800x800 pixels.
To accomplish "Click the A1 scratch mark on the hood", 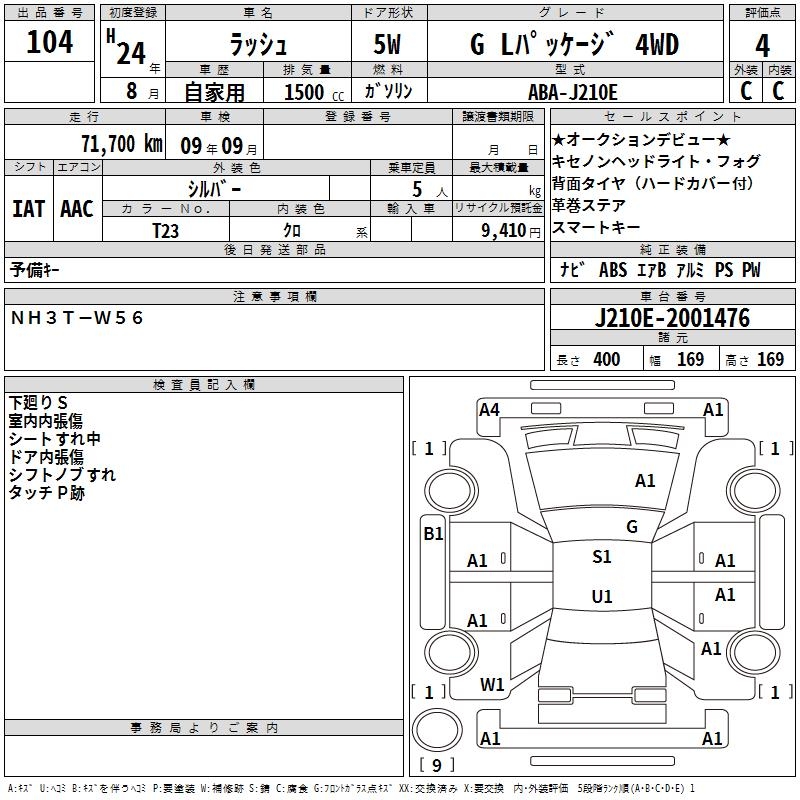I will tap(645, 481).
